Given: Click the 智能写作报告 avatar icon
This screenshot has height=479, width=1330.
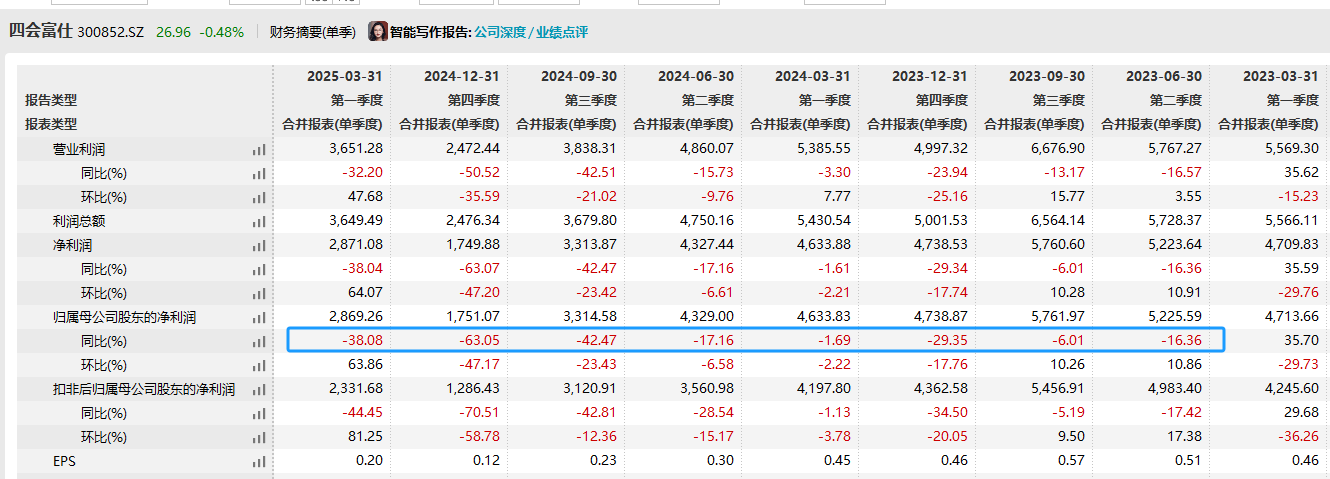Looking at the screenshot, I should (x=378, y=32).
